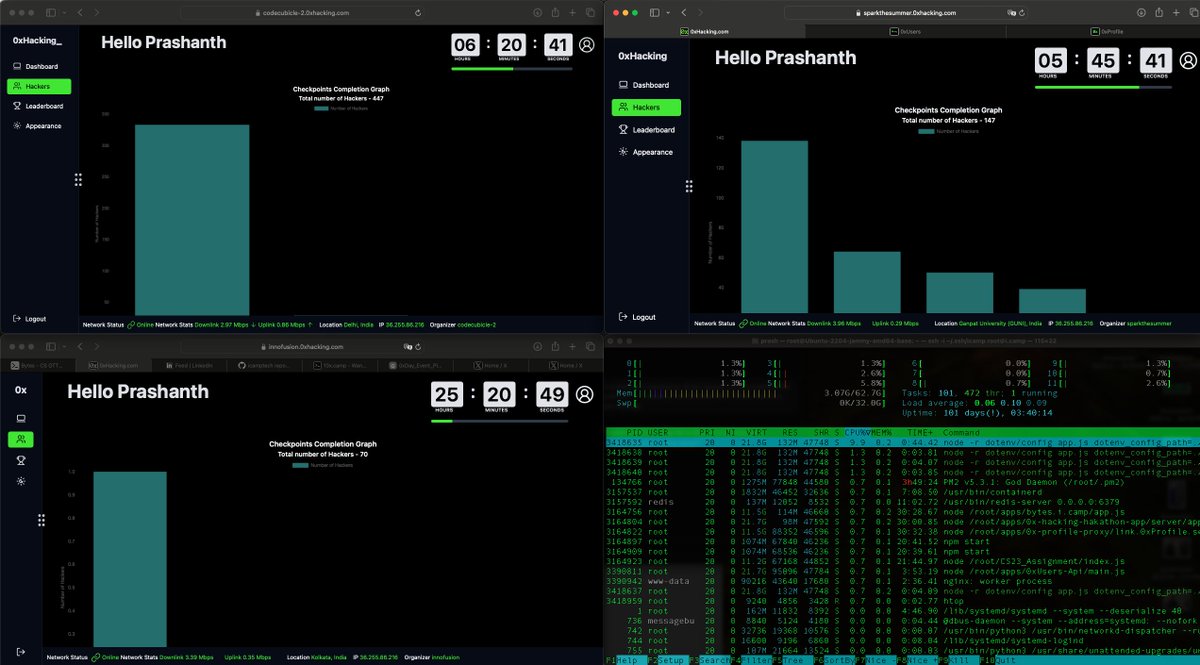Click share icon in codecubicle-2 Safari window
Viewport: 1200px width, 665px height.
554,12
